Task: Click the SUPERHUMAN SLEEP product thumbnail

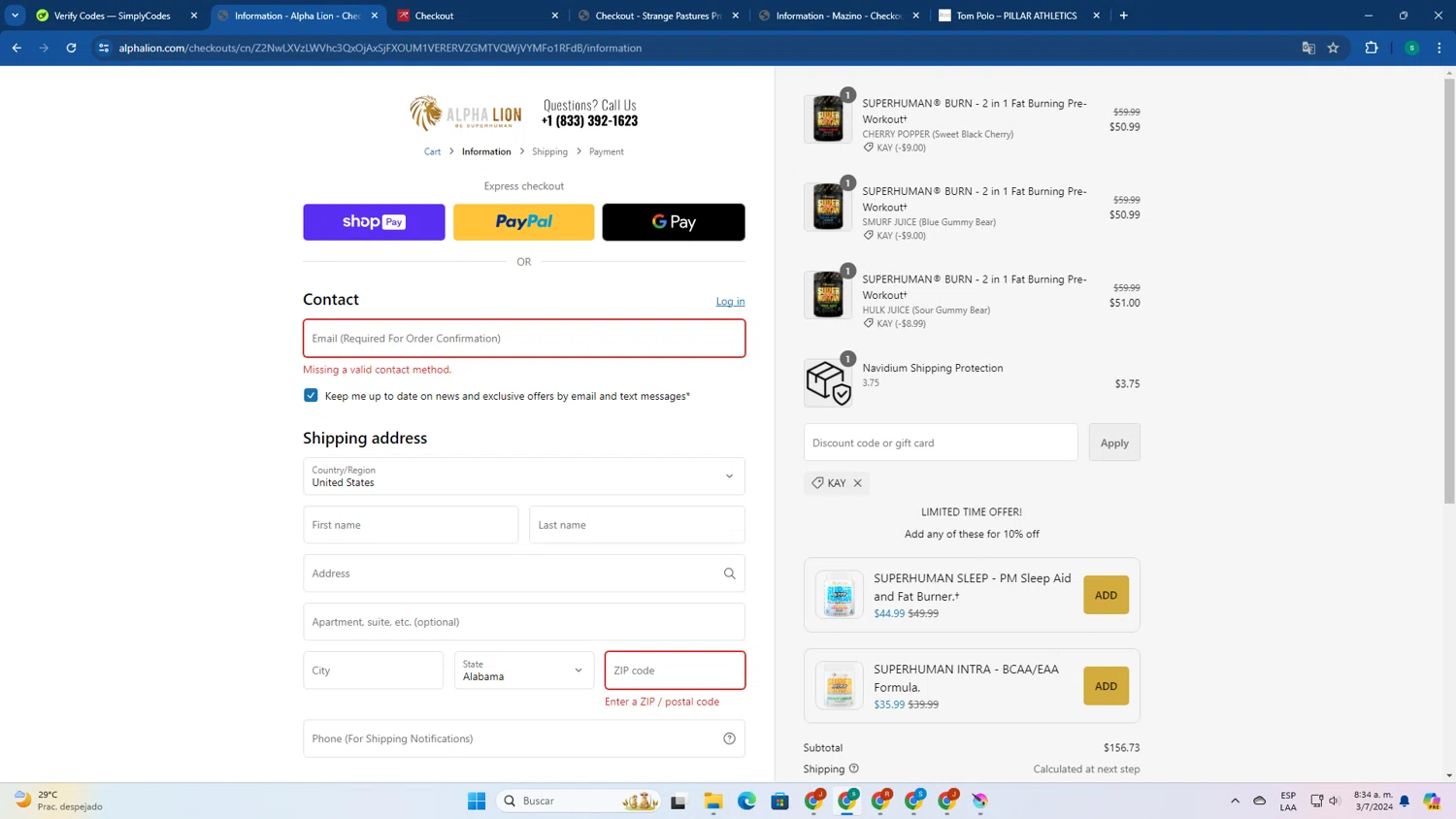Action: [839, 595]
